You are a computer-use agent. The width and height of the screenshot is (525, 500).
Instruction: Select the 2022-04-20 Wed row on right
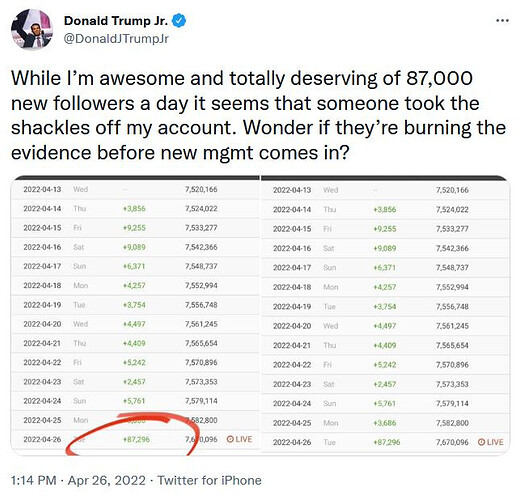(386, 326)
